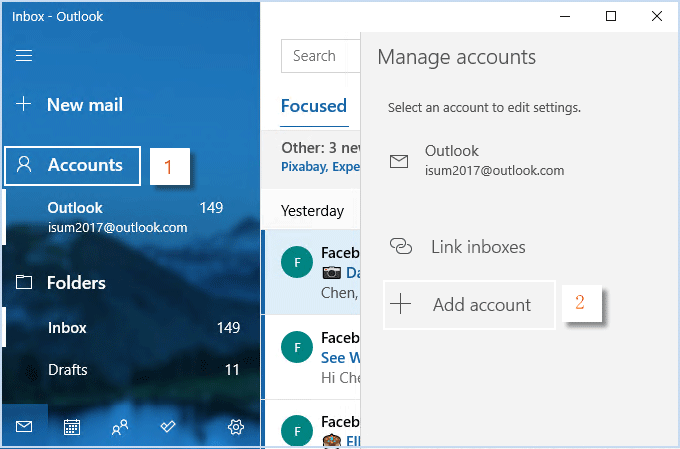Click the envelope icon beside Outlook account
This screenshot has height=449, width=680.
point(399,161)
